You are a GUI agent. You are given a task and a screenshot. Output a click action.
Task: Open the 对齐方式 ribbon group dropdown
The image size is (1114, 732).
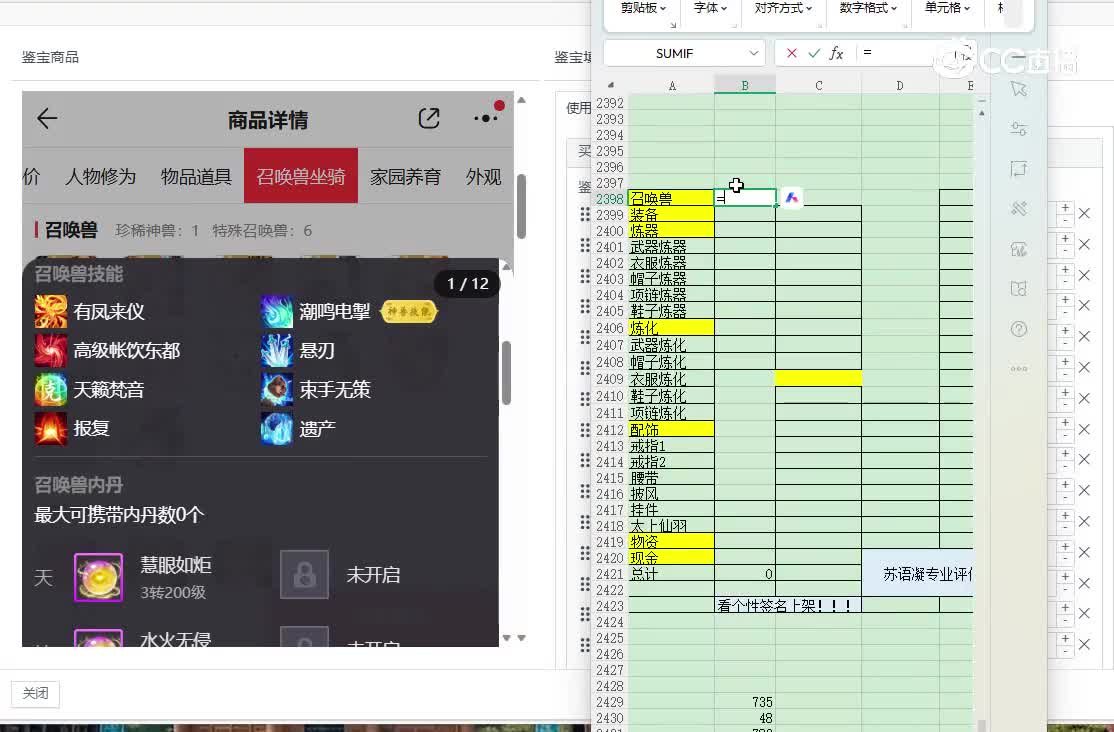pos(783,8)
